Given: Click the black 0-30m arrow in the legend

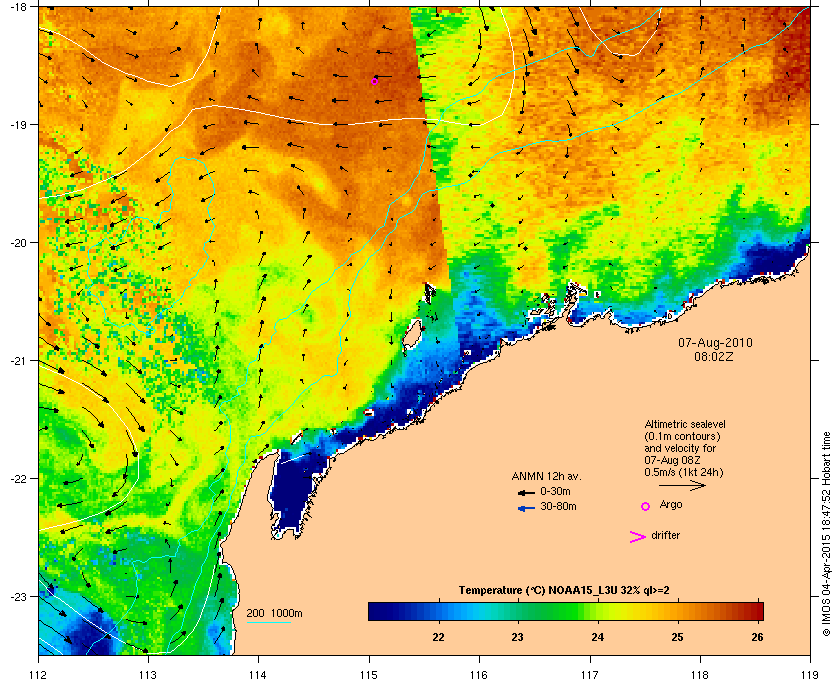Looking at the screenshot, I should [526, 492].
